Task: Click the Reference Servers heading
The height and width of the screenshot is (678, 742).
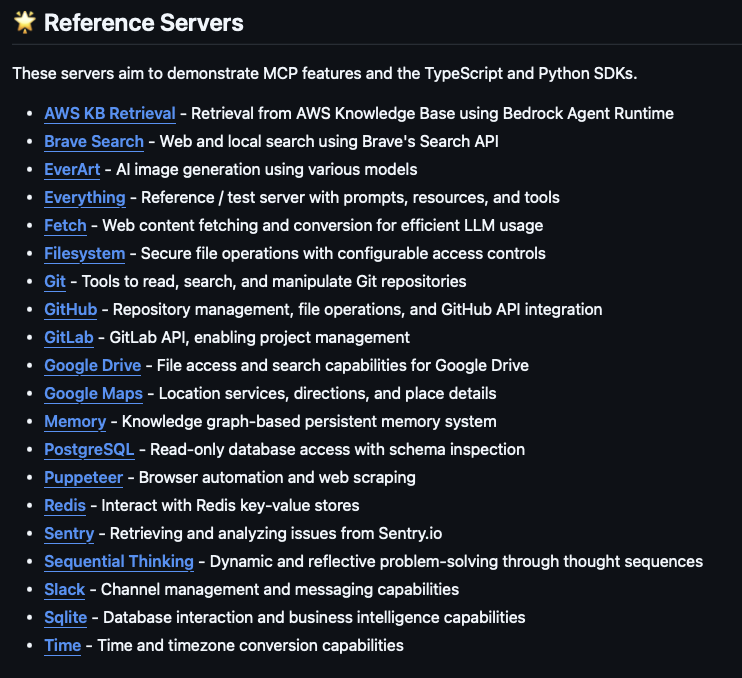Action: [143, 23]
